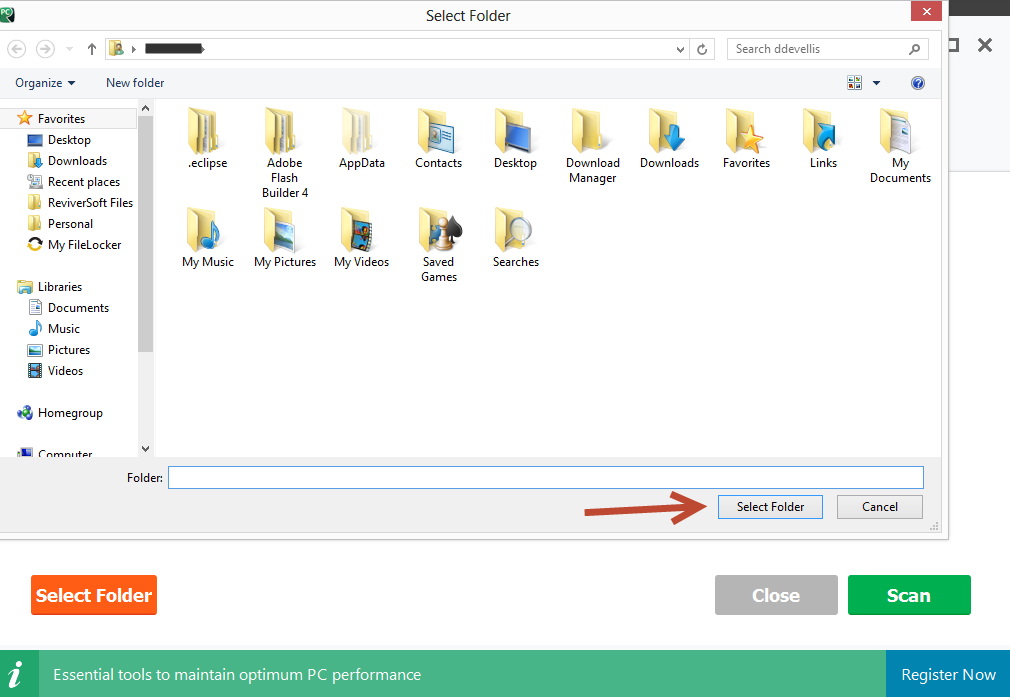This screenshot has width=1010, height=697.
Task: Select the Favorites folder with star icon
Action: tap(745, 131)
